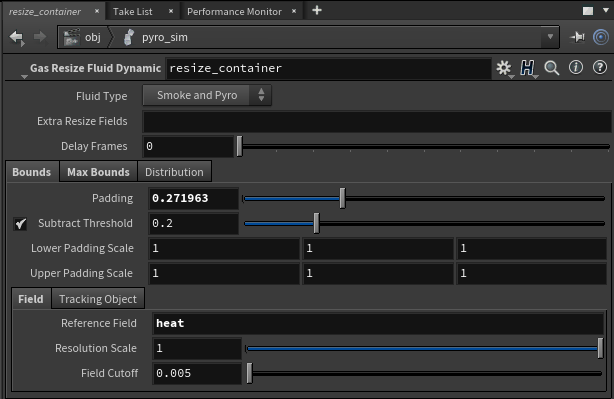Expand the network path dropdown arrow
Viewport: 614px width, 399px height.
pyautogui.click(x=550, y=37)
